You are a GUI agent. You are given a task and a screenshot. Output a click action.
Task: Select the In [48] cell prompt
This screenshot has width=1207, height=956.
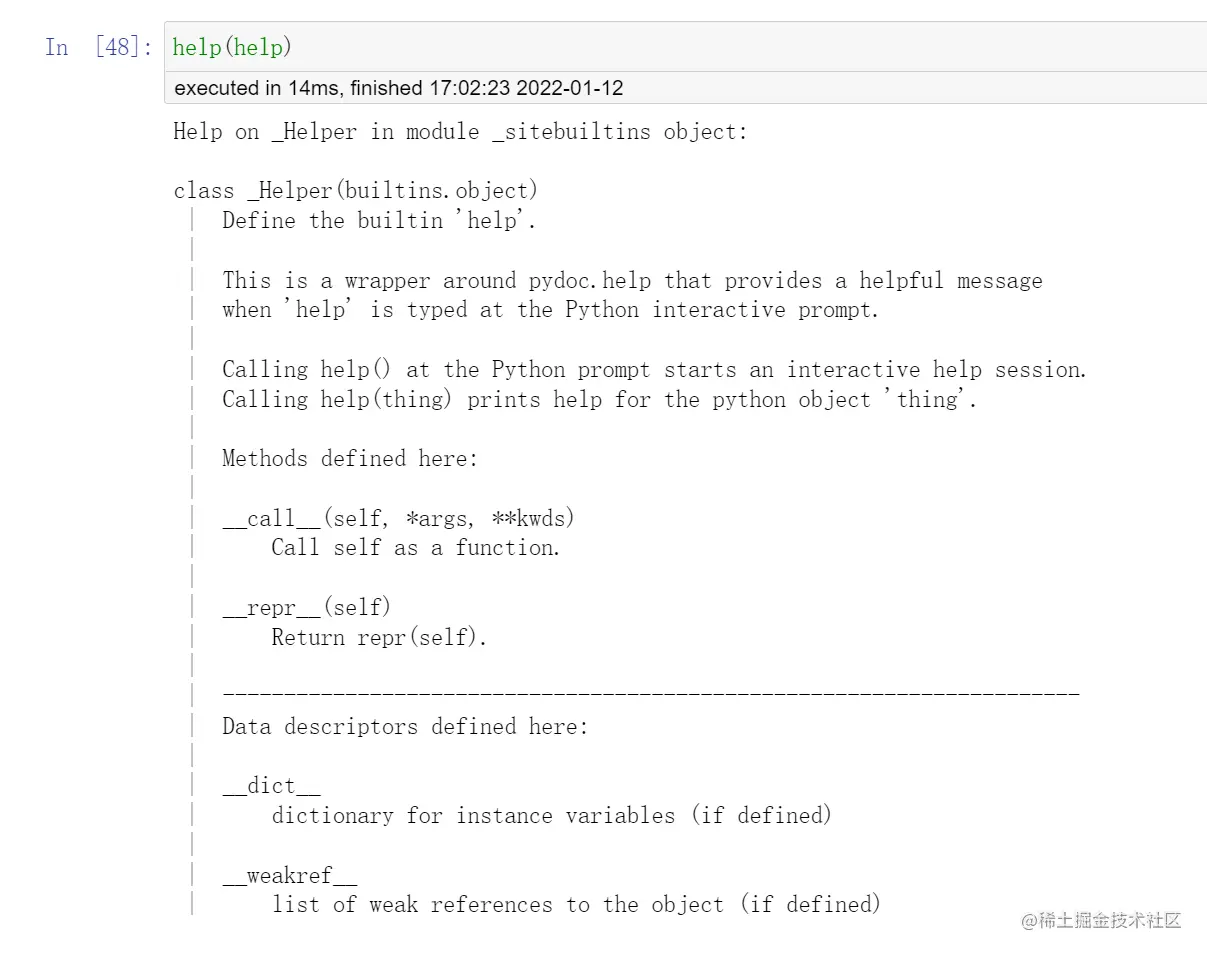[x=99, y=47]
